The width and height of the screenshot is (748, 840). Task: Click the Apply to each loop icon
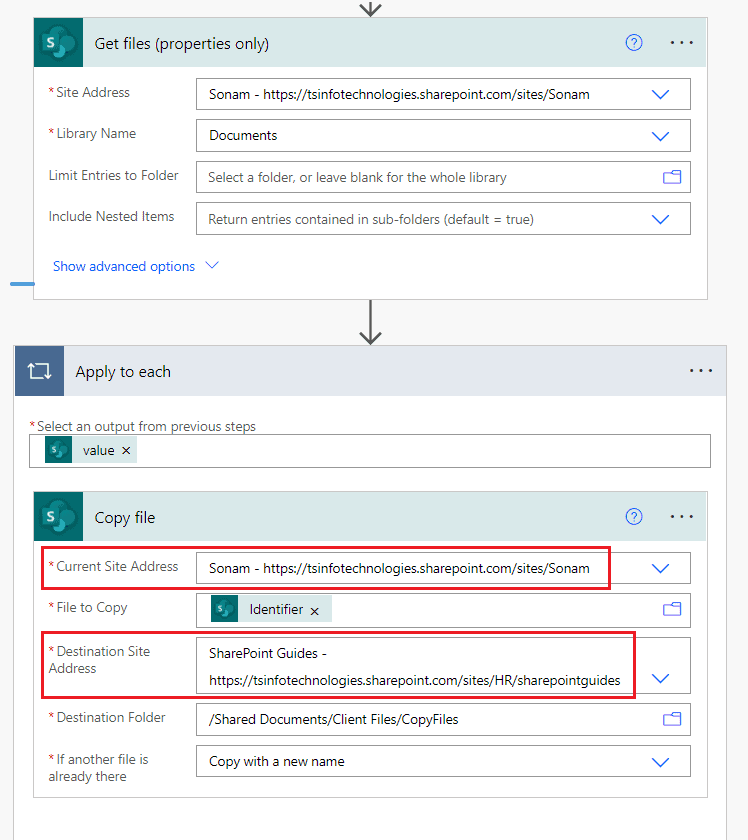point(40,371)
